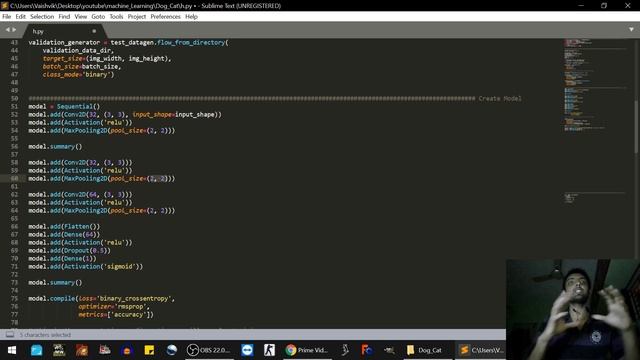Click 'binary_crossentropy' on line 75
This screenshot has height=360, width=640.
[134, 299]
